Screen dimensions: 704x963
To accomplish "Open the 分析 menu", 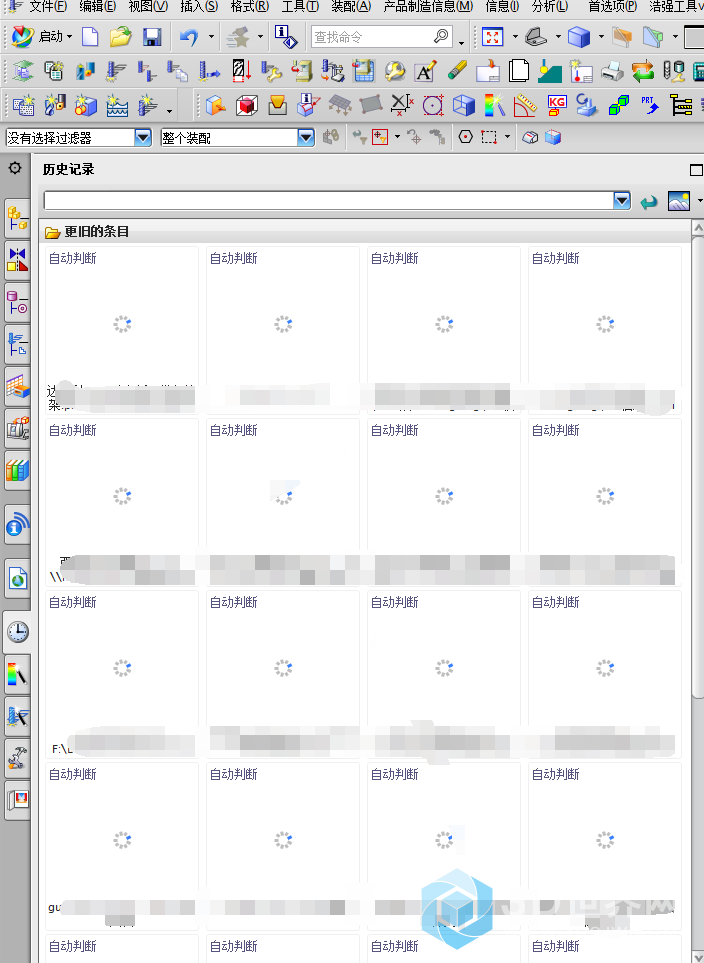I will coord(550,7).
